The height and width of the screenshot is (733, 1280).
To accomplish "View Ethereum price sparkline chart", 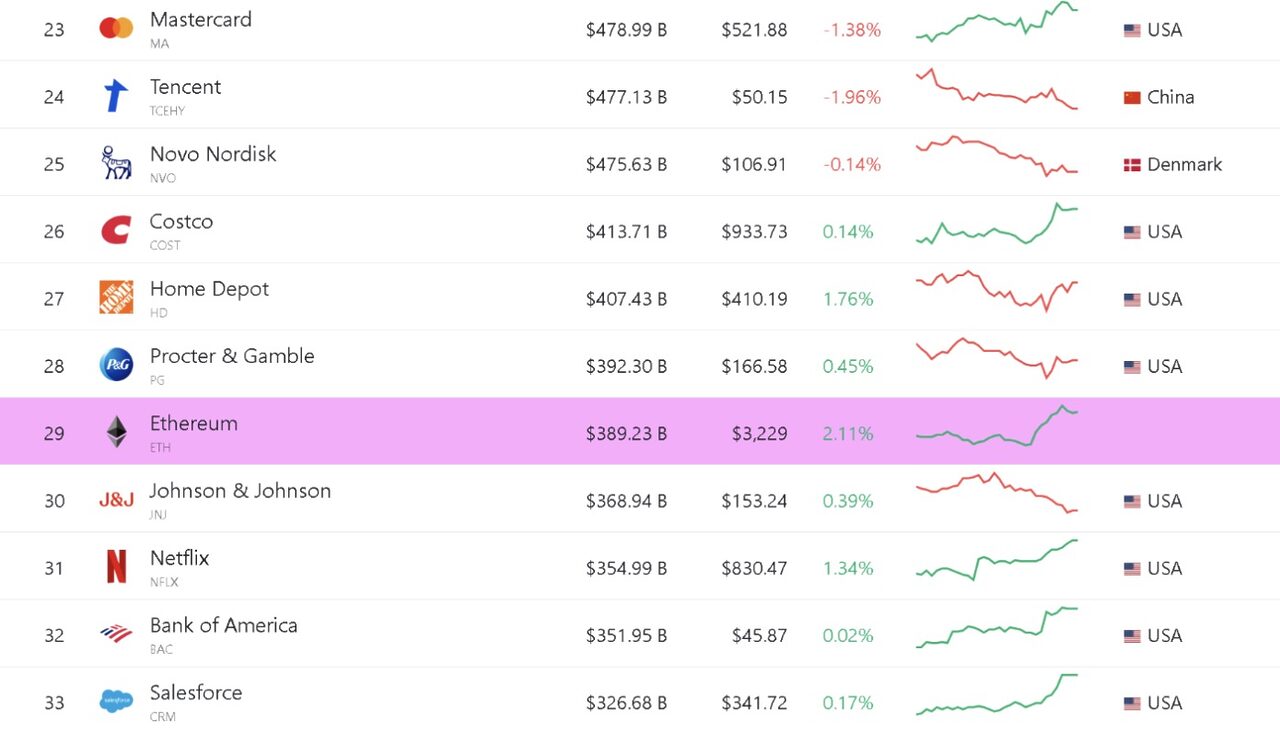I will pos(997,425).
